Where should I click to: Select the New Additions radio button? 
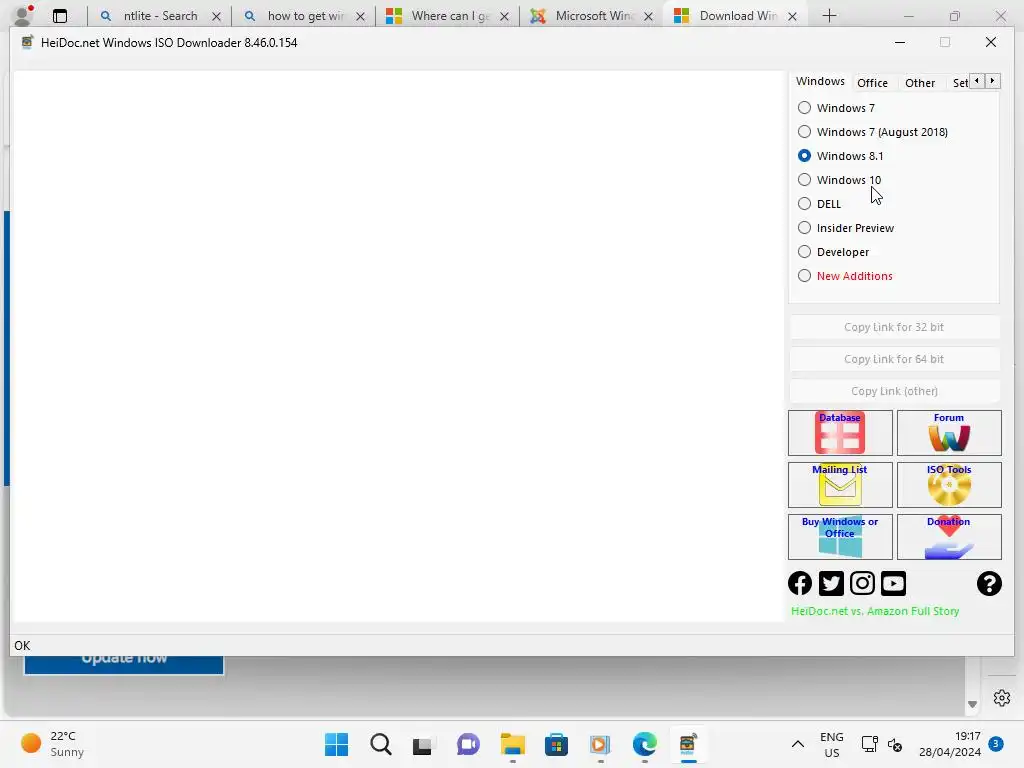(805, 276)
